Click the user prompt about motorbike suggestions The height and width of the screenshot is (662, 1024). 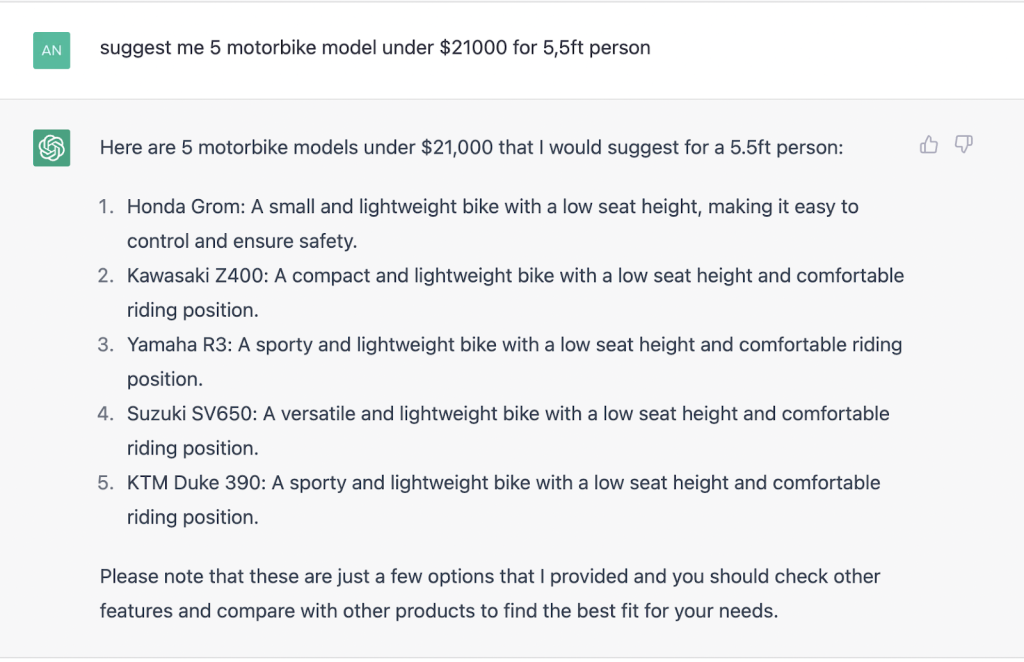(x=375, y=48)
